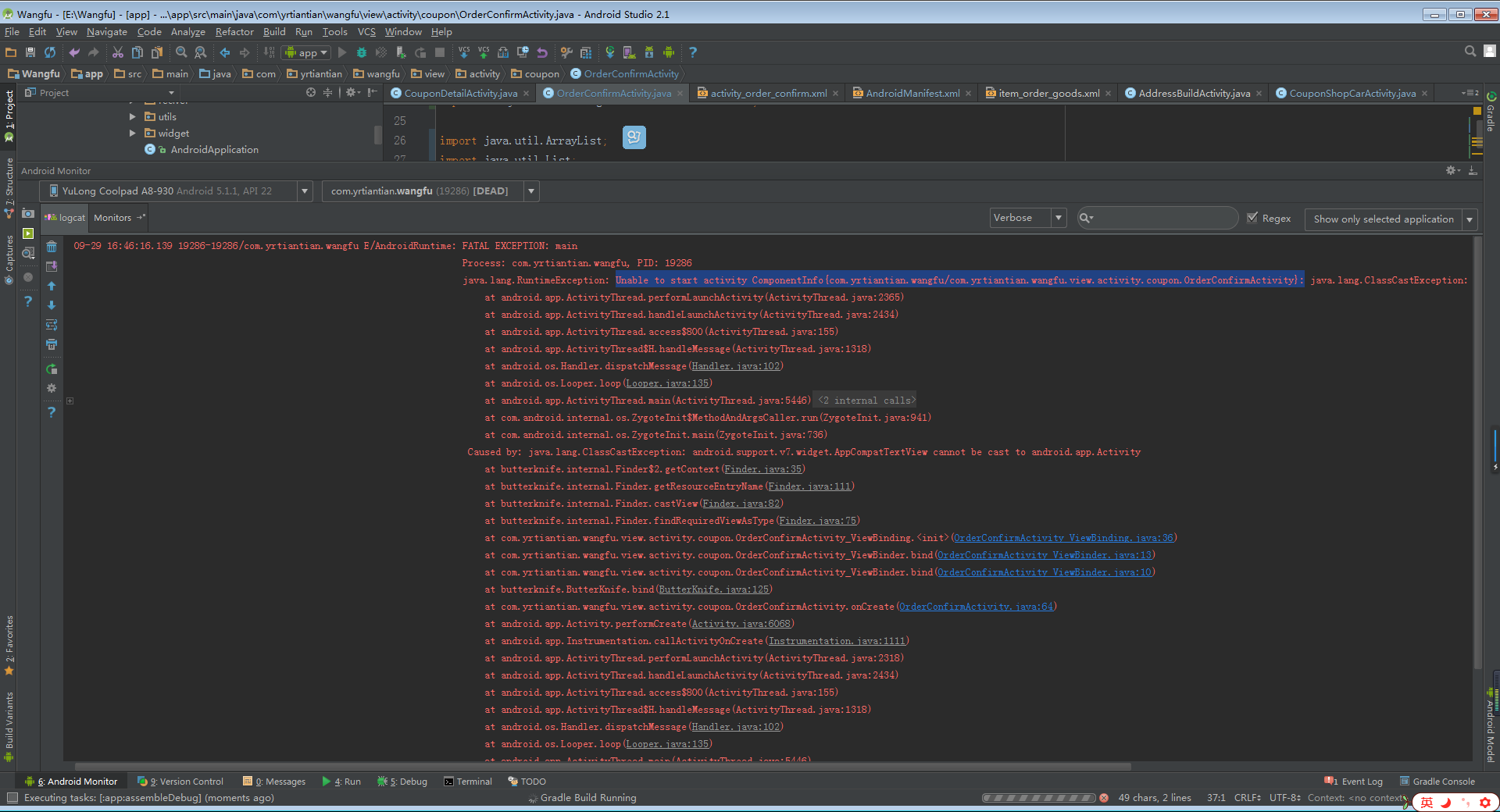Select the AndroidApplication class in Project tree
This screenshot has height=812, width=1500.
tap(214, 149)
